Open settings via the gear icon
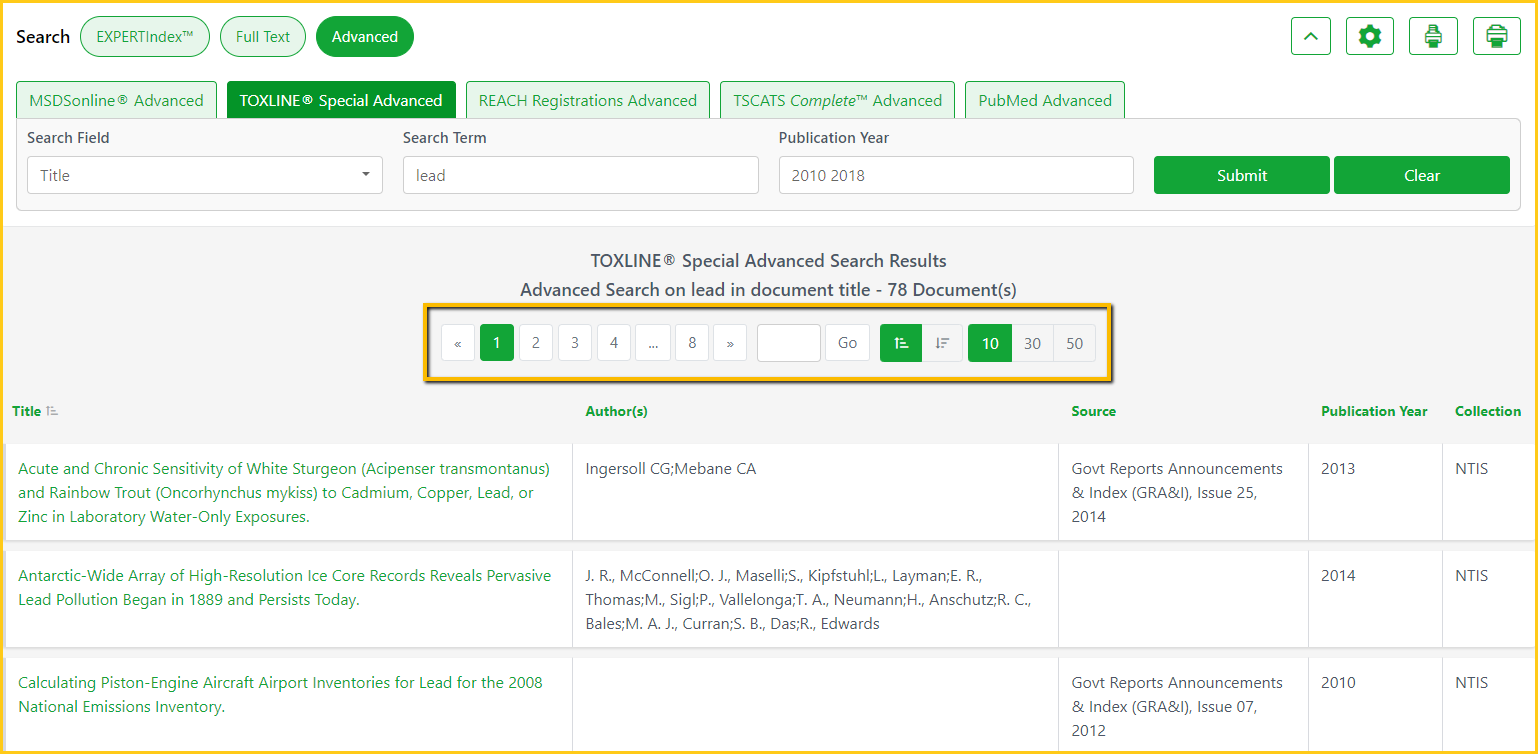The width and height of the screenshot is (1538, 754). (1369, 37)
